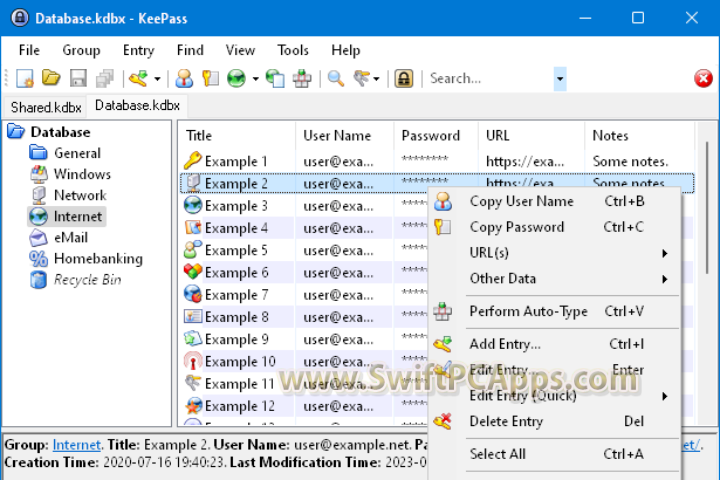
Task: Choose Copy Password in context menu
Action: point(554,227)
